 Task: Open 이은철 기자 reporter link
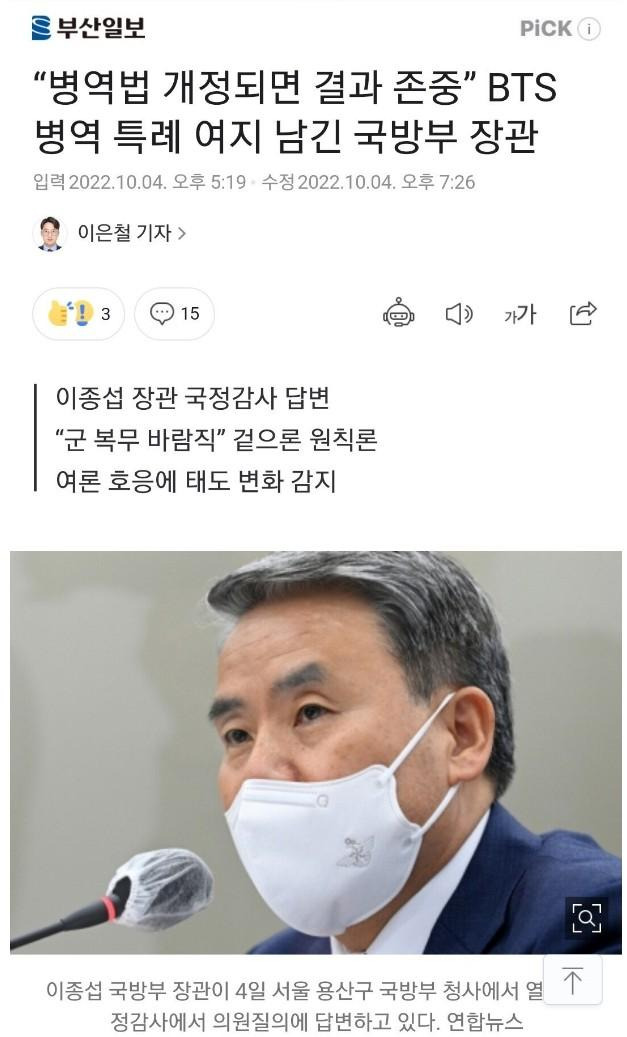pos(124,233)
